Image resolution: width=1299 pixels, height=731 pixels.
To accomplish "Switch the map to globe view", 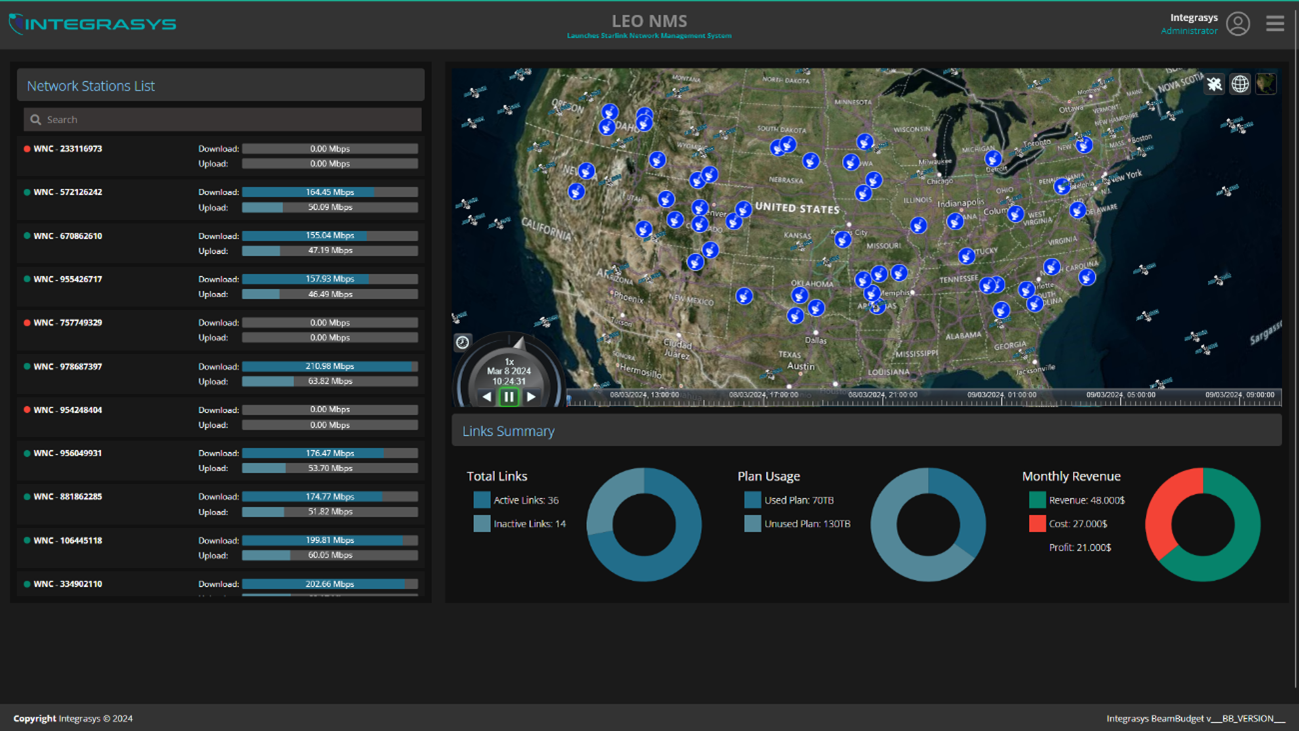I will point(1240,84).
